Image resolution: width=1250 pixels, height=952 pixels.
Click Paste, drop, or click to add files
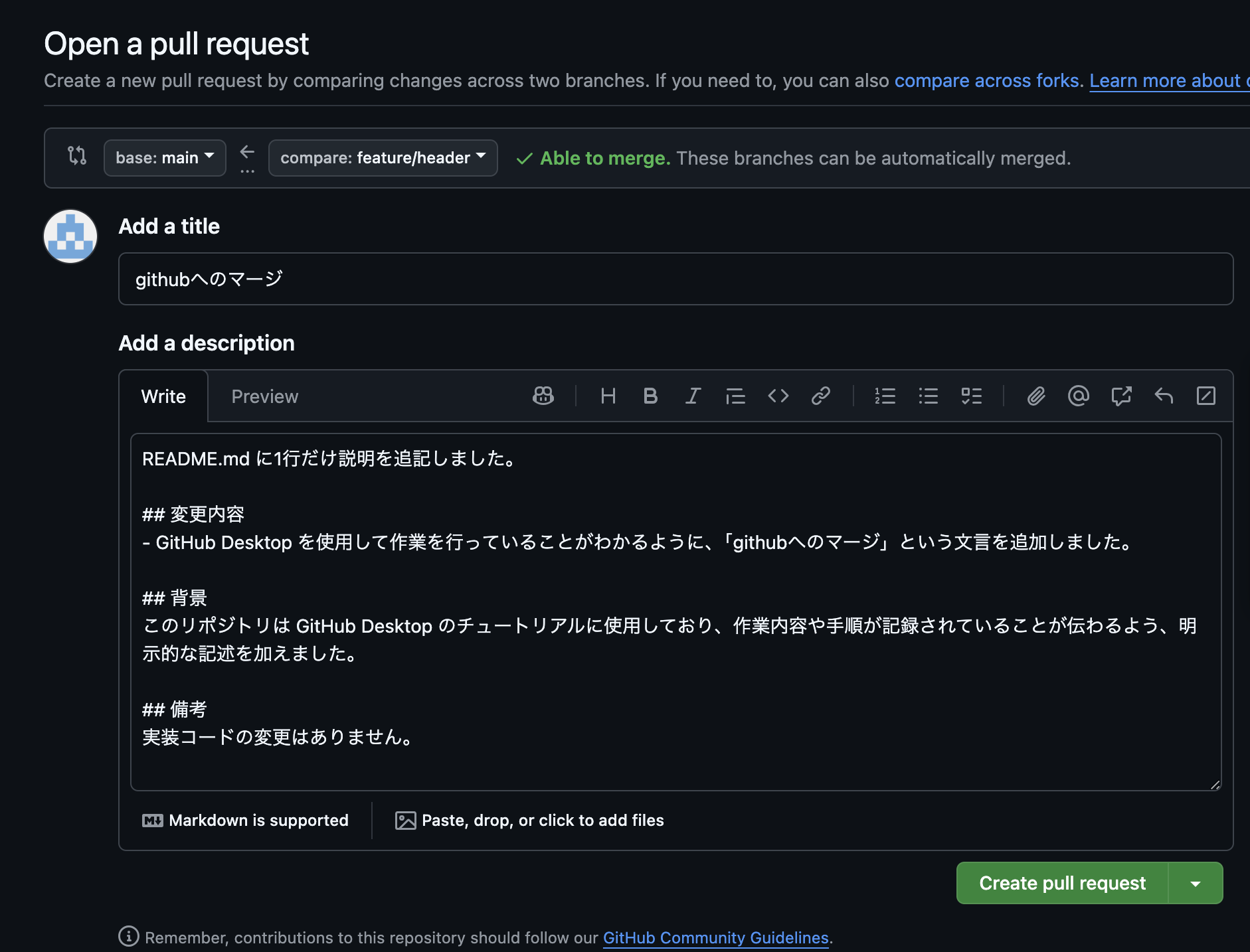[529, 821]
